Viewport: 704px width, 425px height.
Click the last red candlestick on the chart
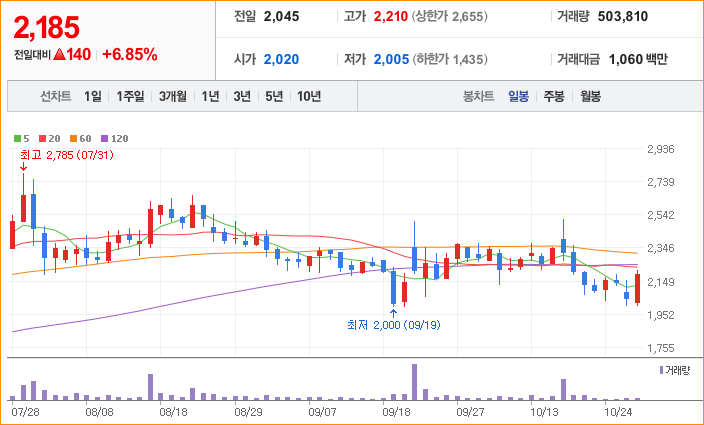pos(638,288)
